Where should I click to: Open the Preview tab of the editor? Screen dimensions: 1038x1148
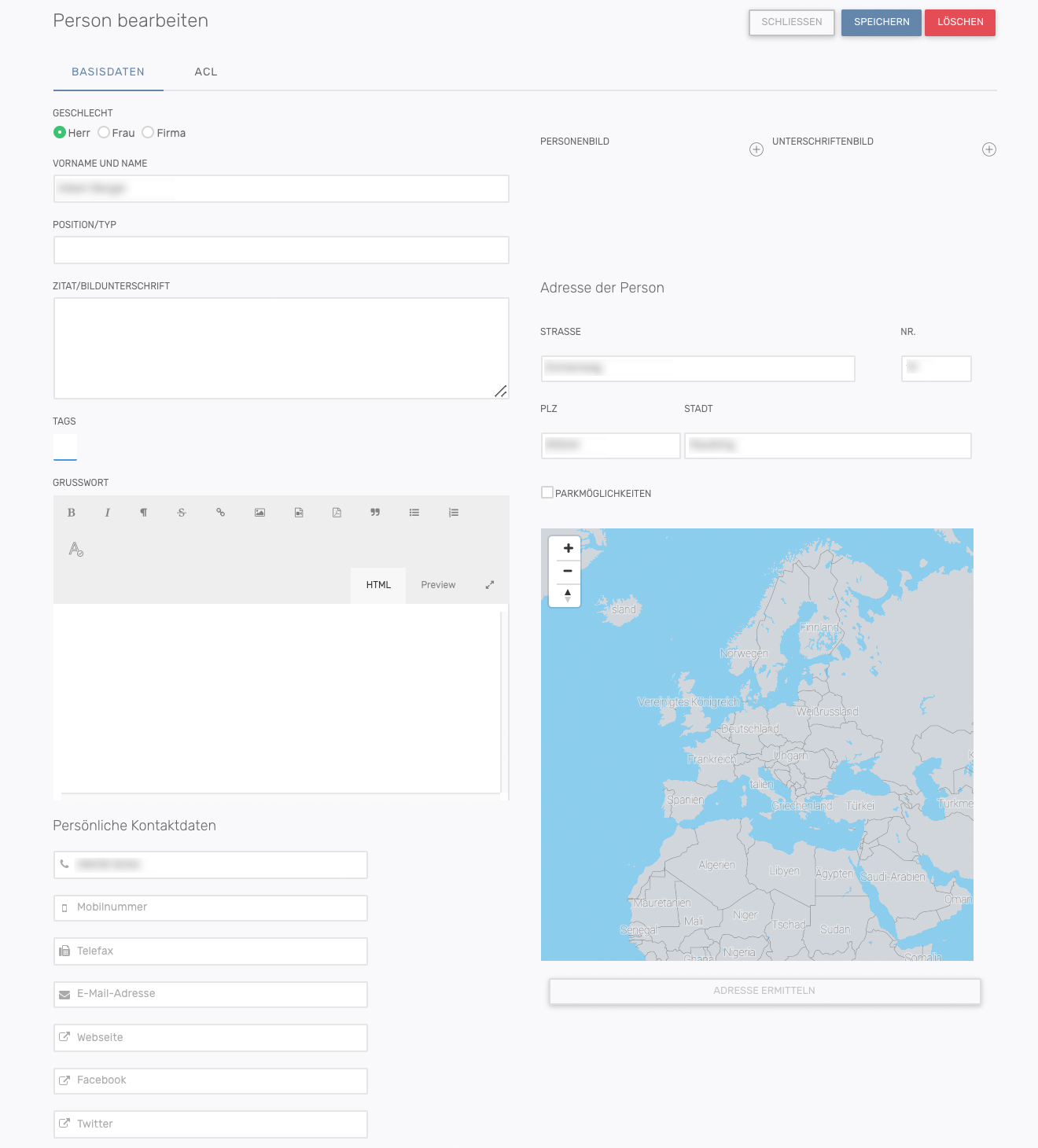pos(438,585)
